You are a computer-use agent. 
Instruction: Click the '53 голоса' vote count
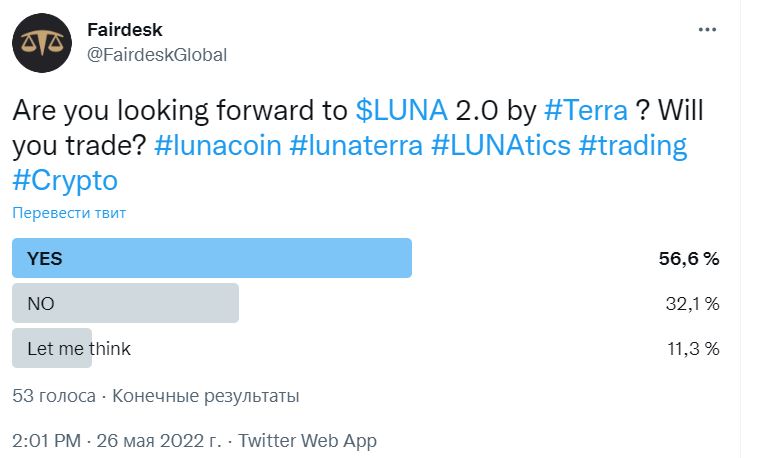[54, 396]
